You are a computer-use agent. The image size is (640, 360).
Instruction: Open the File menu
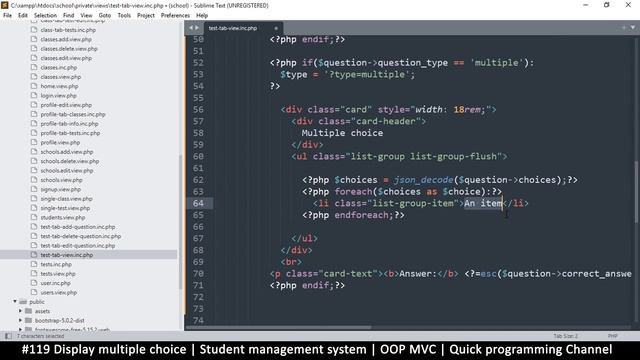pyautogui.click(x=7, y=16)
